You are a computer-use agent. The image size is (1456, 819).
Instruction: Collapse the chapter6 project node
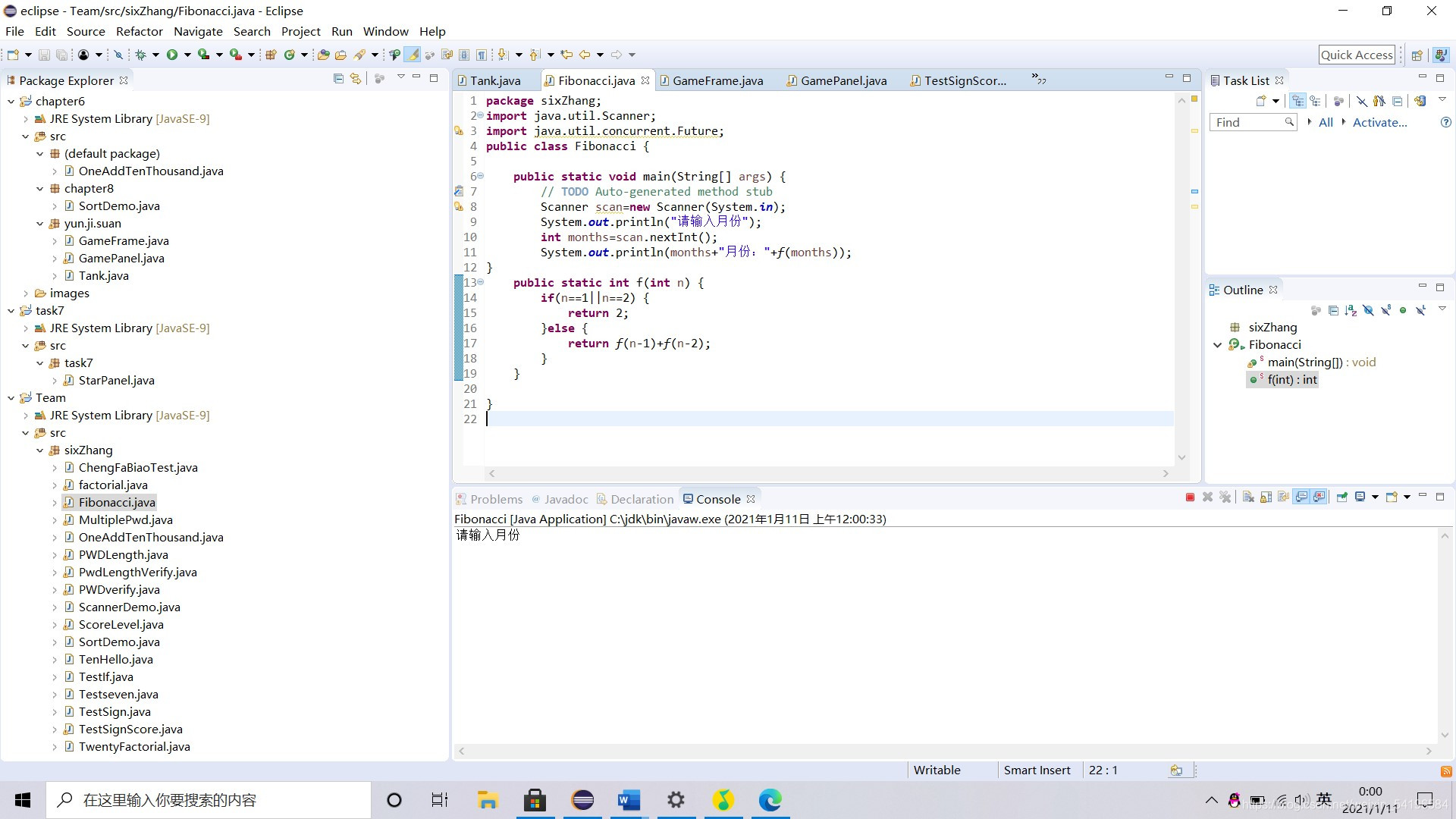click(x=11, y=101)
